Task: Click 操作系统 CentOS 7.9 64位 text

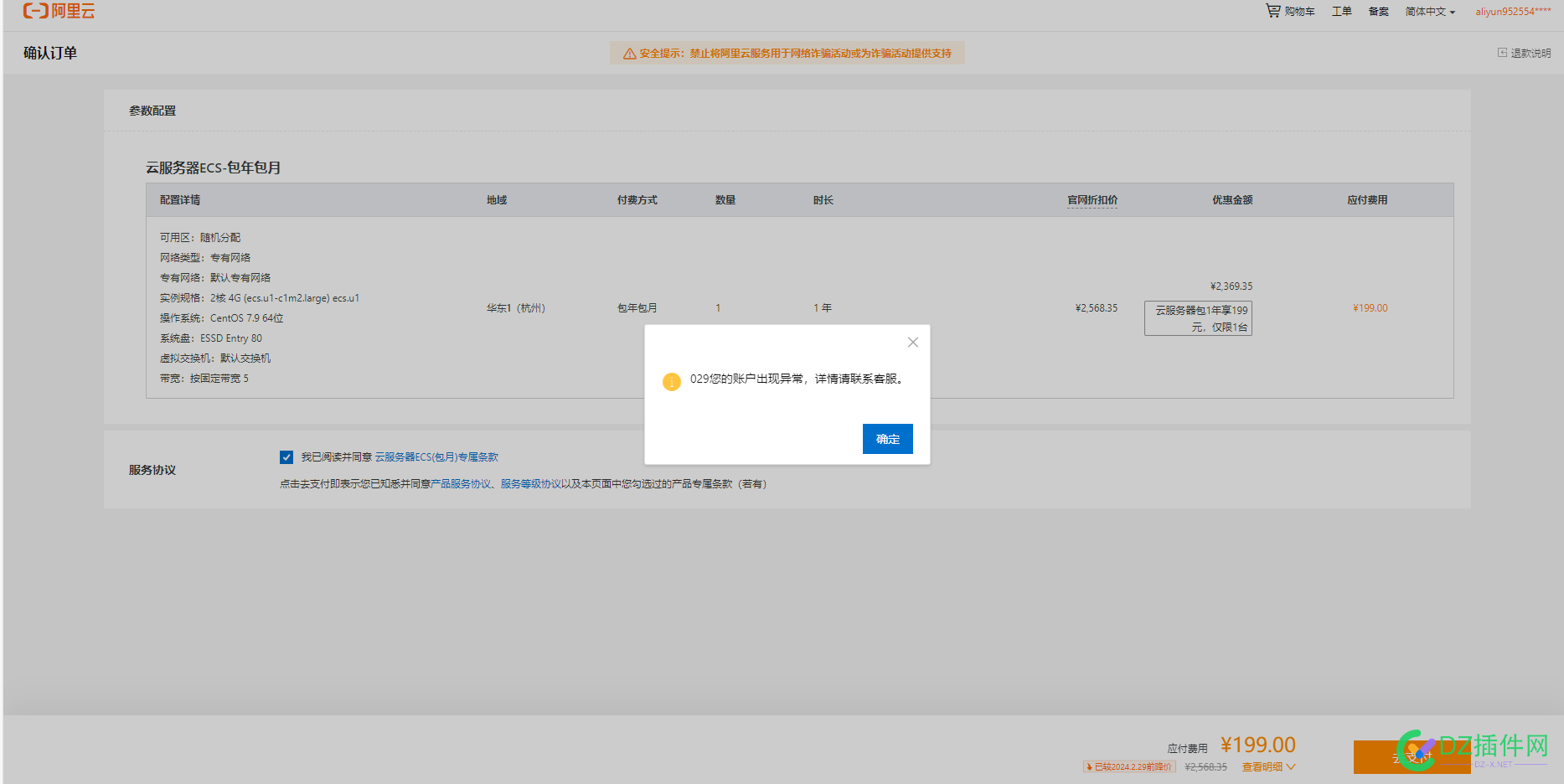Action: tap(222, 318)
